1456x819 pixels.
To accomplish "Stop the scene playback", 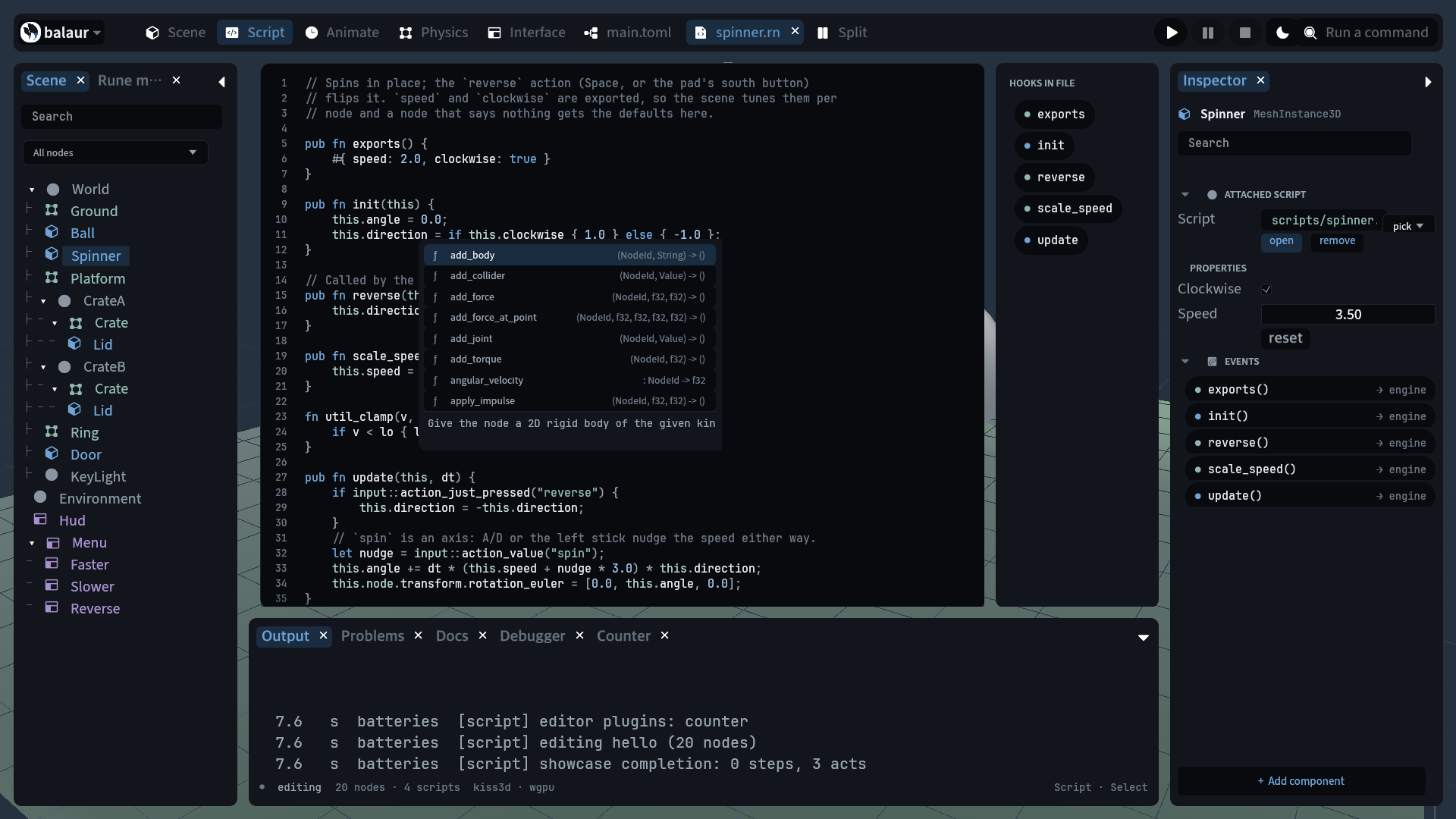I will tap(1244, 33).
